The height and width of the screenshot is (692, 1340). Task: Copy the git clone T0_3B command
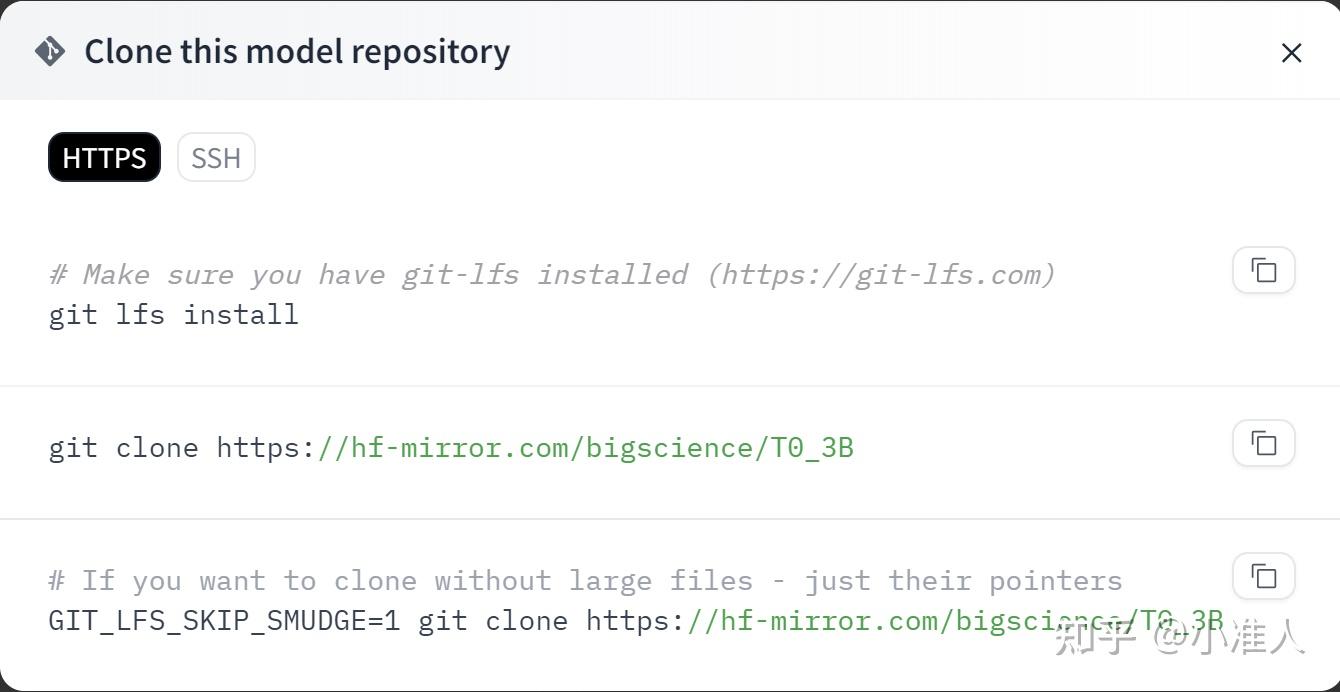pos(1263,443)
